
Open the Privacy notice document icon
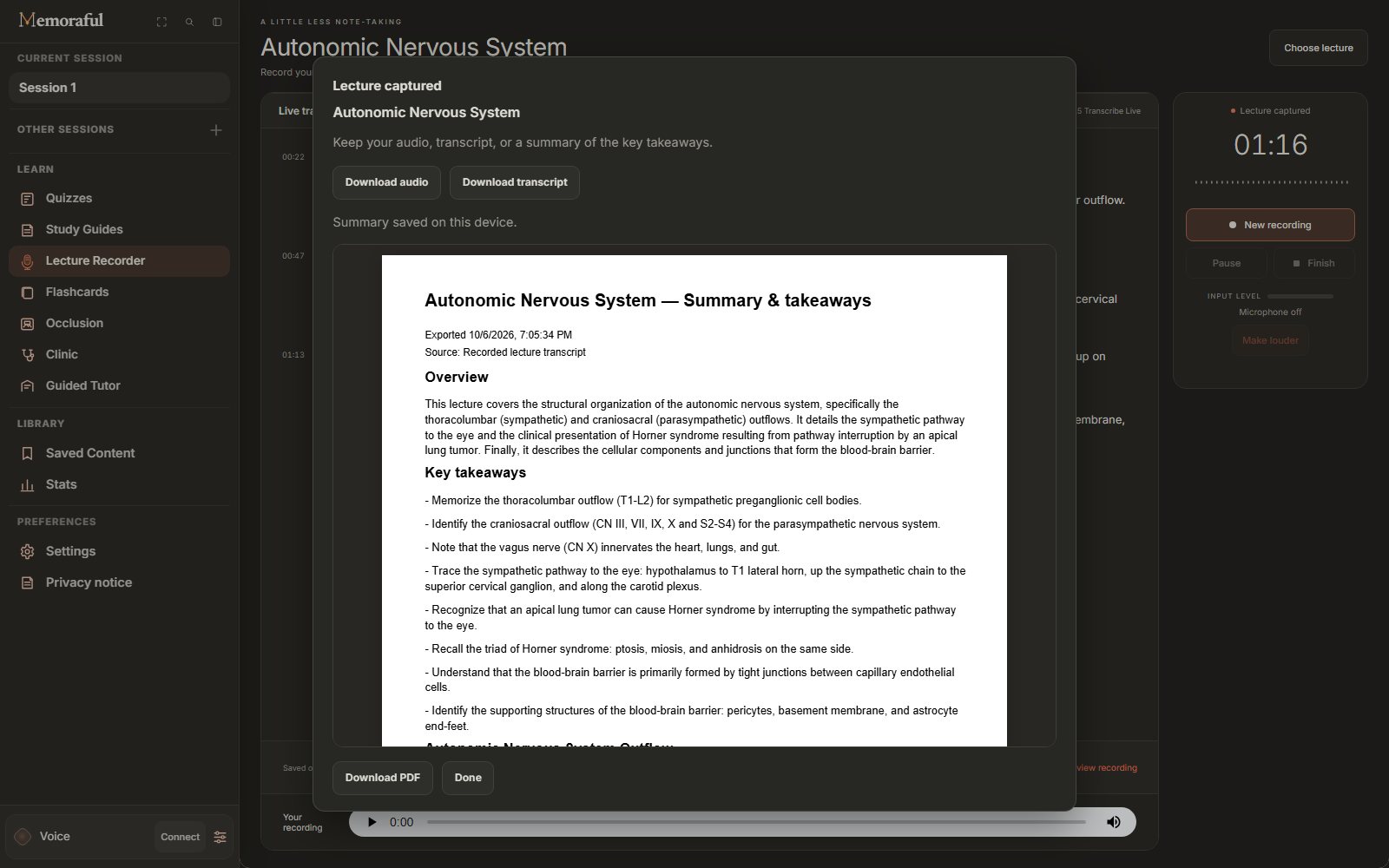tap(28, 583)
